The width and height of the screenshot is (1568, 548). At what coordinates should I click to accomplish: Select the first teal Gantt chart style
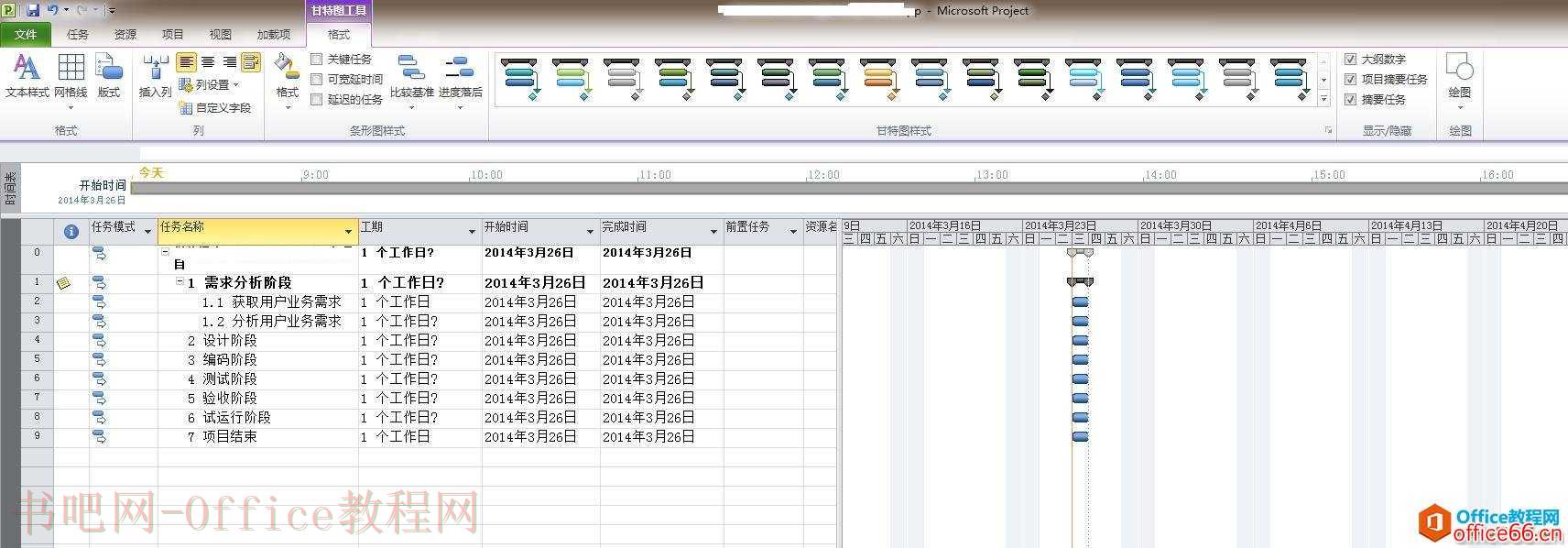(519, 80)
